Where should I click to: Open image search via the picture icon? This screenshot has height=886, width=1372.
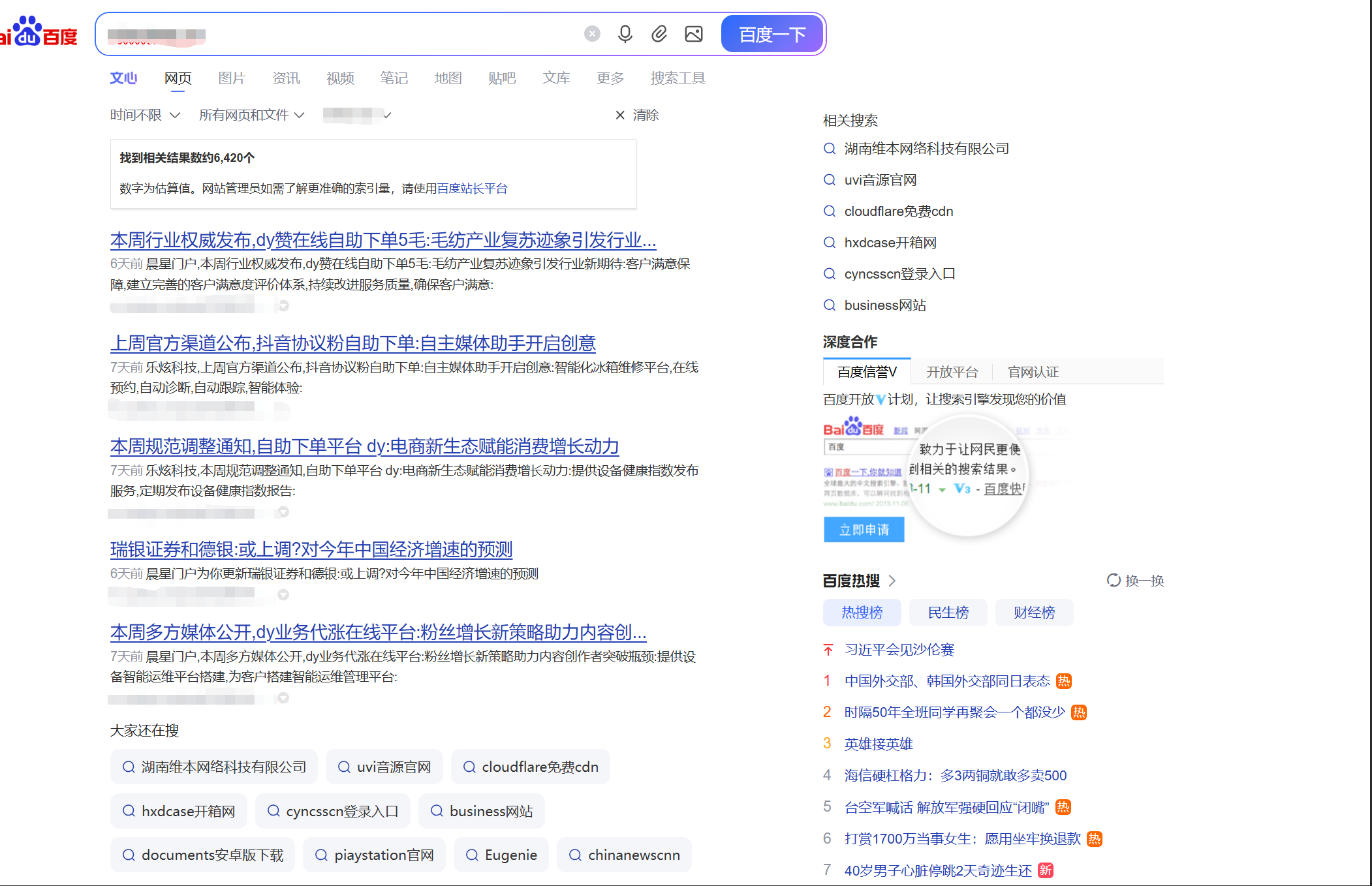694,34
